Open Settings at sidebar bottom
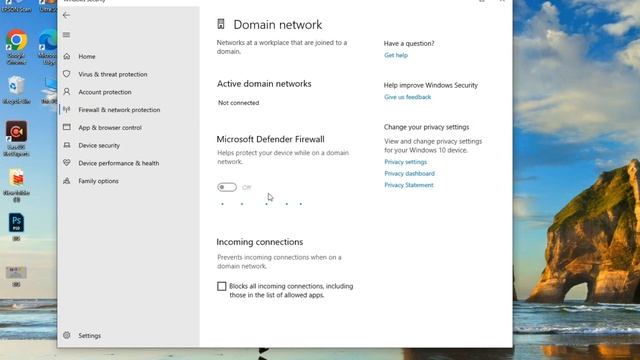The height and width of the screenshot is (360, 640). click(89, 336)
